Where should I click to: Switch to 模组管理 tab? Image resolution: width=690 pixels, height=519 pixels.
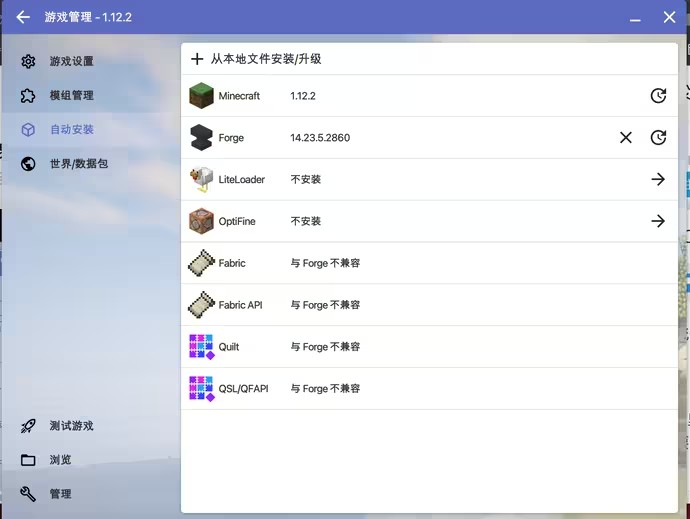click(x=91, y=96)
